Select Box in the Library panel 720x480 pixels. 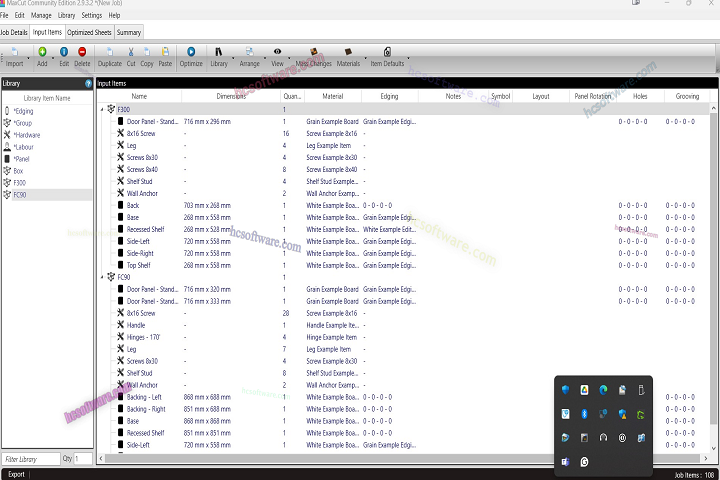tap(18, 171)
